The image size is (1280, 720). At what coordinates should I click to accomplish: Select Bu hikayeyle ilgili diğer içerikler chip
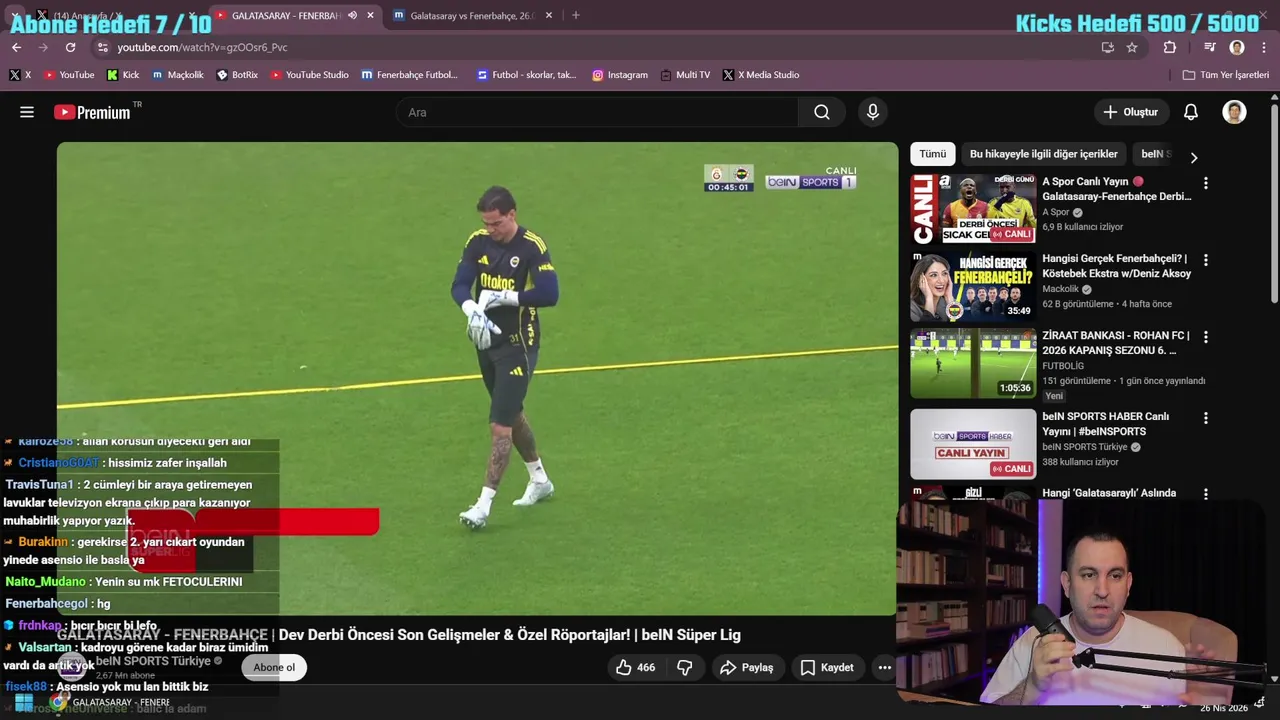tap(1043, 154)
